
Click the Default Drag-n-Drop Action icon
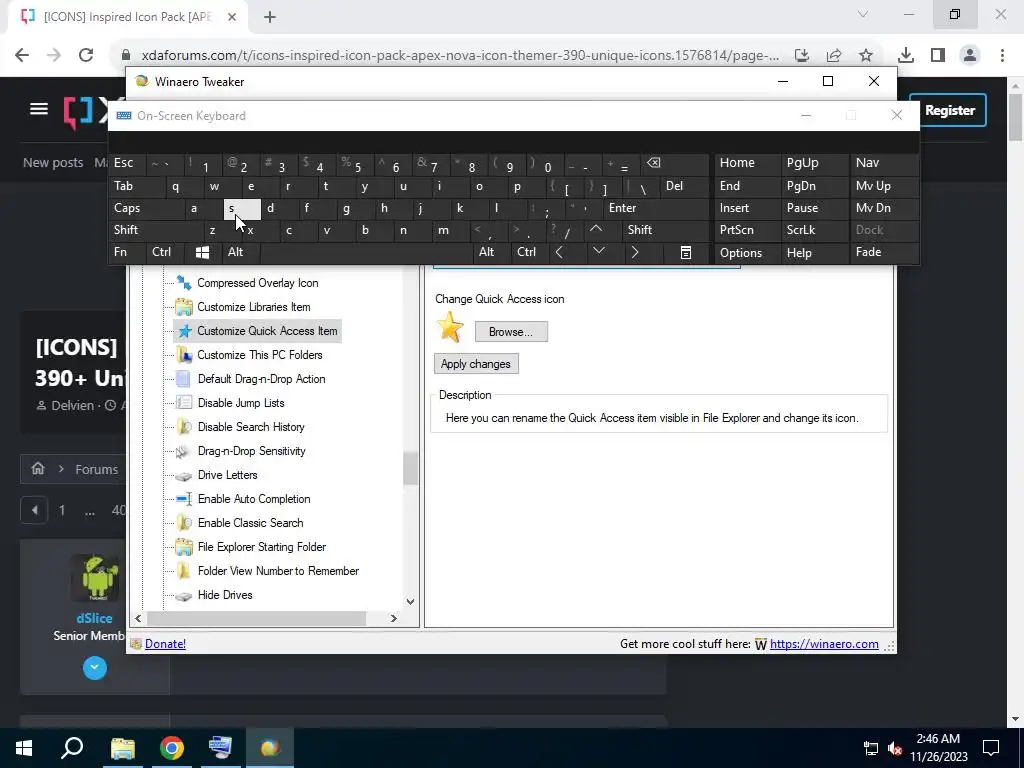184,379
